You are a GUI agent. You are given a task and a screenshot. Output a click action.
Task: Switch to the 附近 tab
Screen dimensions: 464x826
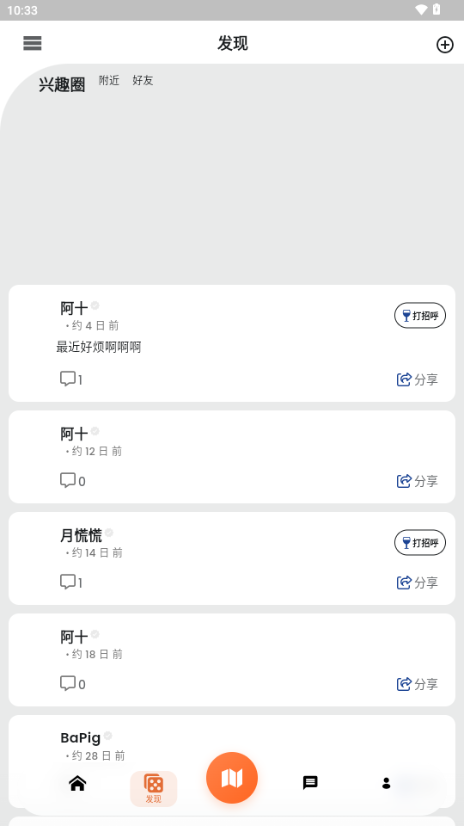pos(109,80)
